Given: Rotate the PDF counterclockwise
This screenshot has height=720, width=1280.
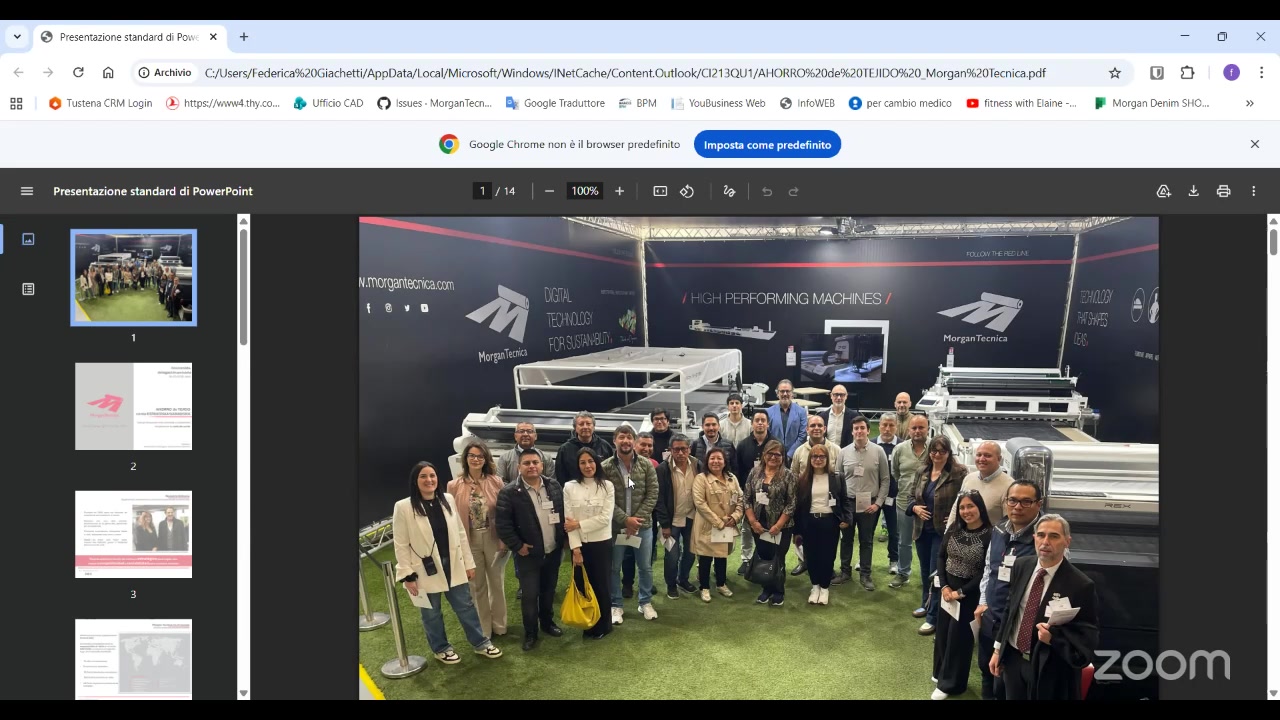Looking at the screenshot, I should click(687, 191).
